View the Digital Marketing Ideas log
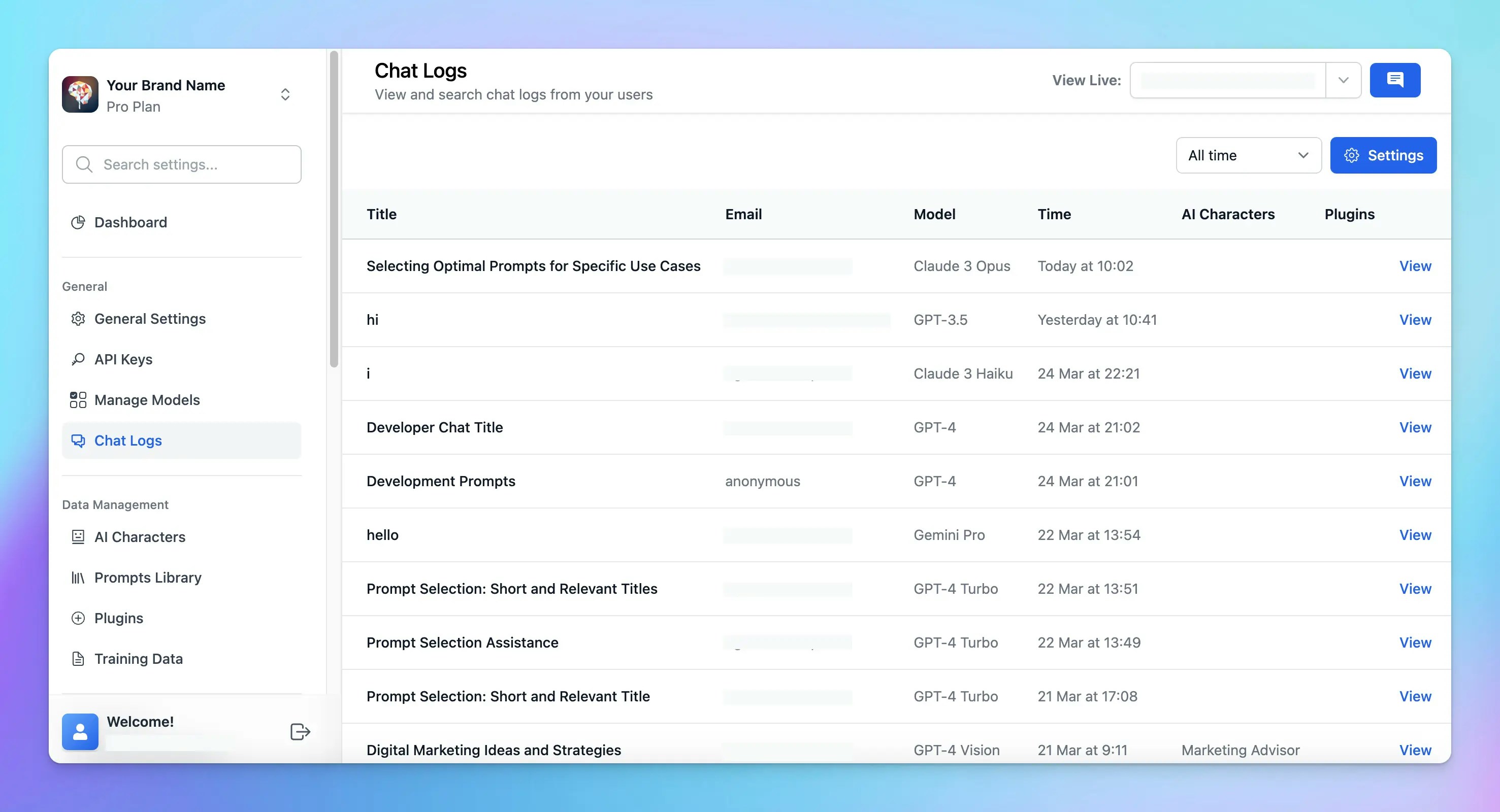1500x812 pixels. tap(1415, 750)
